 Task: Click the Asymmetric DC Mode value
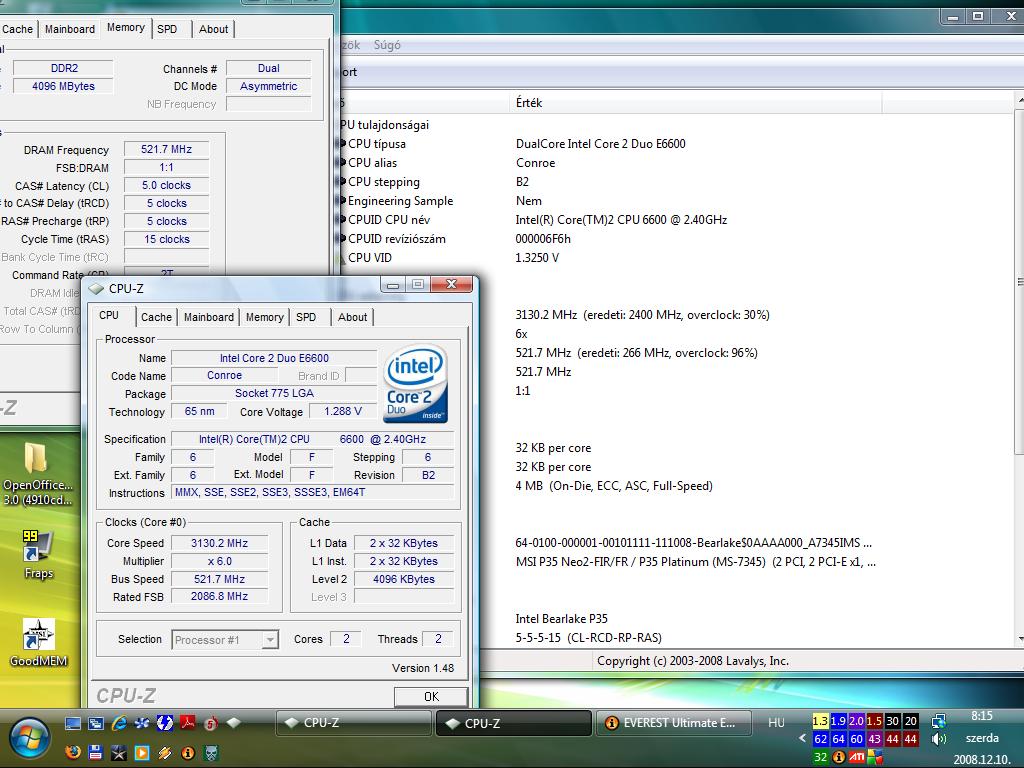pos(268,86)
